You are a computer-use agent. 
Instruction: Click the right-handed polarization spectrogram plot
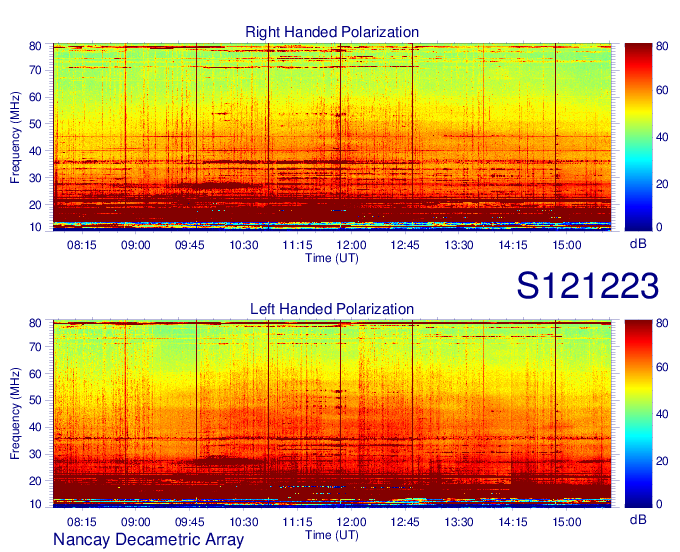332,137
